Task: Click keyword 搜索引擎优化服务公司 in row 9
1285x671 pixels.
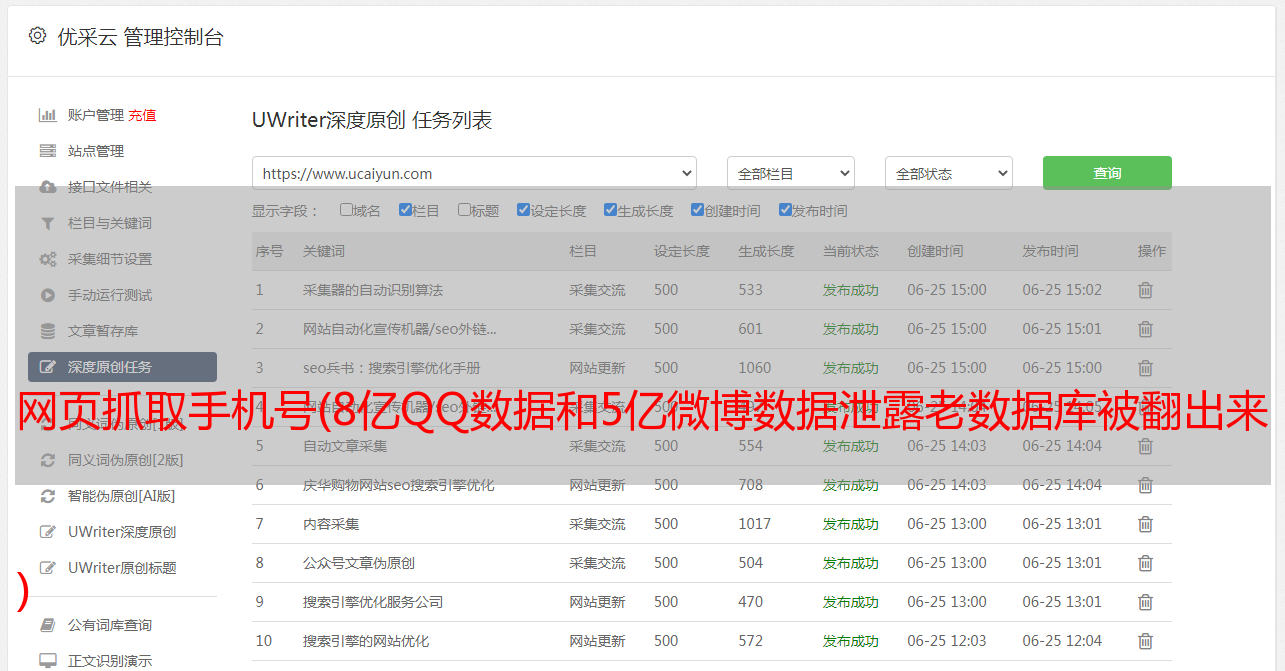Action: pyautogui.click(x=372, y=602)
